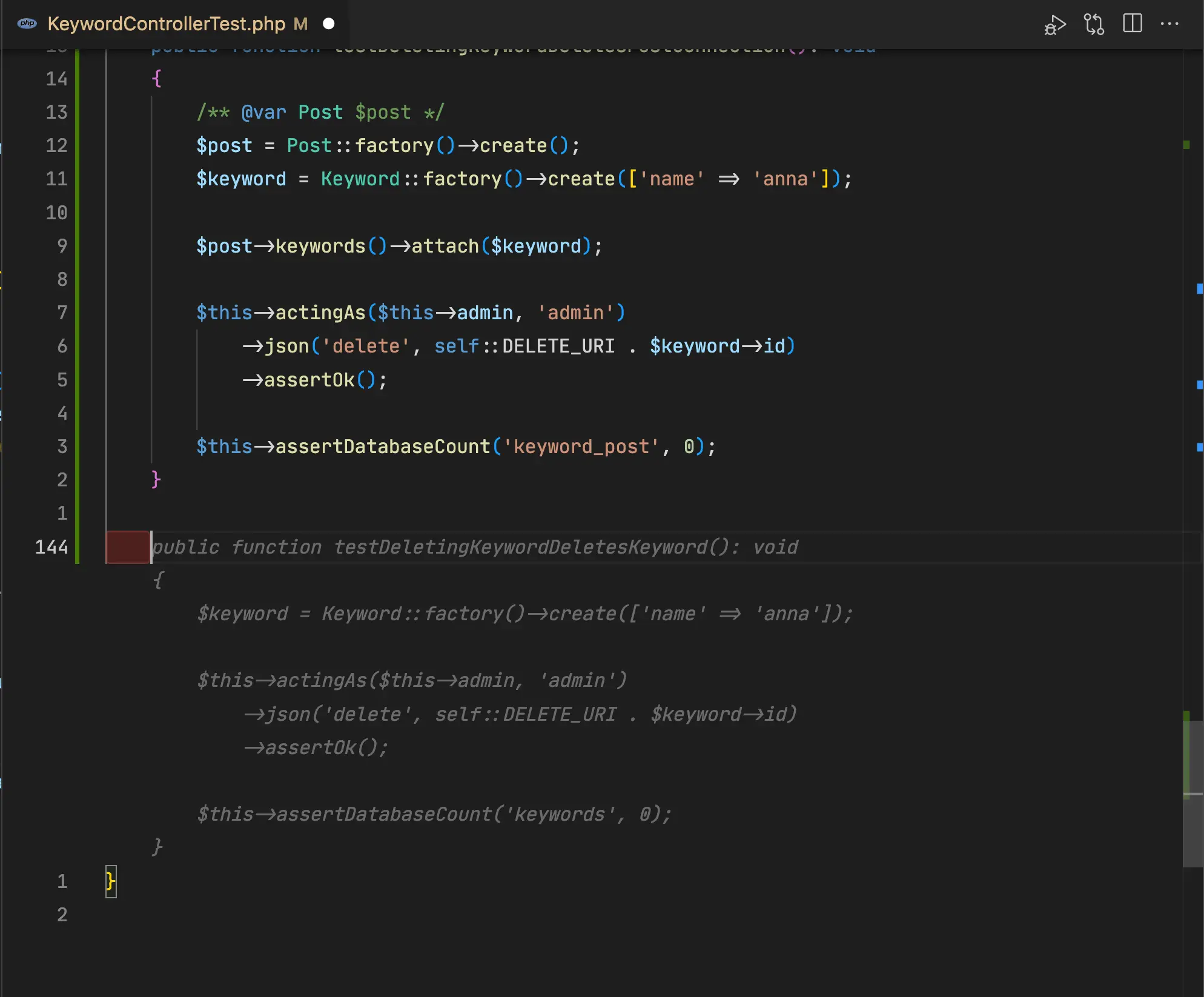1204x997 pixels.
Task: Click the Post::factory() create statement
Action: click(388, 145)
